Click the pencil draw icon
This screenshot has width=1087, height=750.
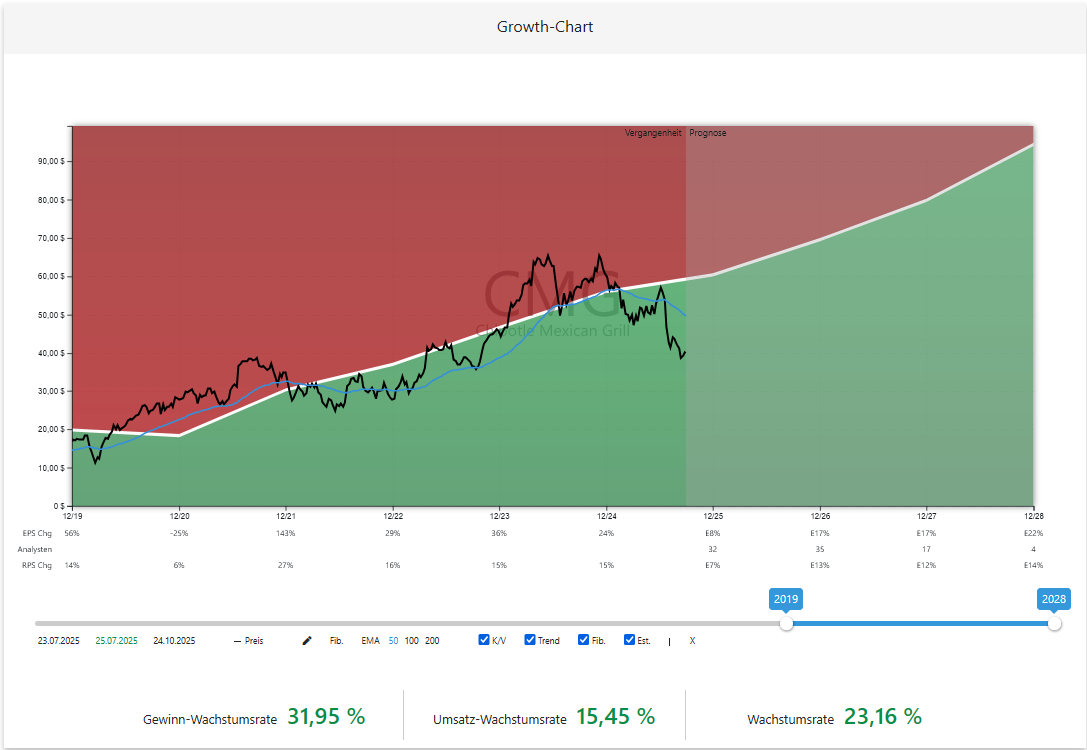tap(307, 640)
